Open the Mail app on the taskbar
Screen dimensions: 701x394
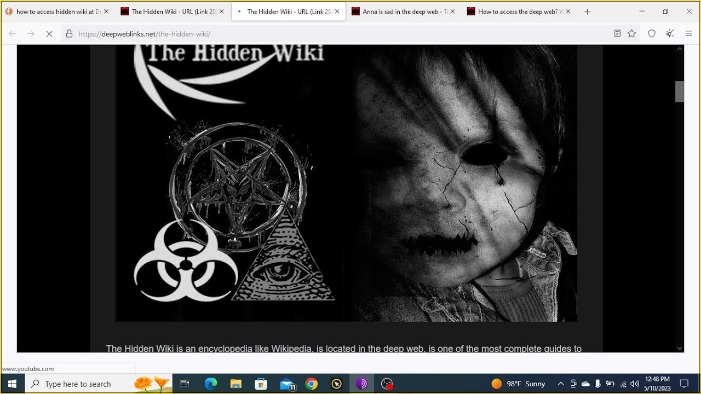[x=287, y=384]
